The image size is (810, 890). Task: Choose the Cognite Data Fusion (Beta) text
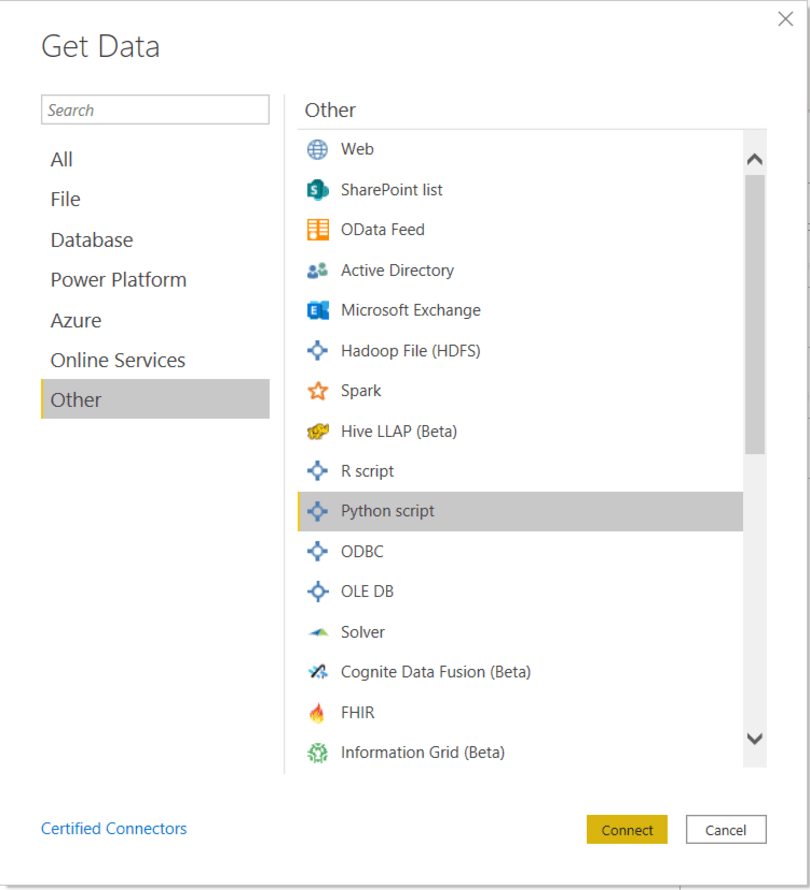tap(435, 672)
